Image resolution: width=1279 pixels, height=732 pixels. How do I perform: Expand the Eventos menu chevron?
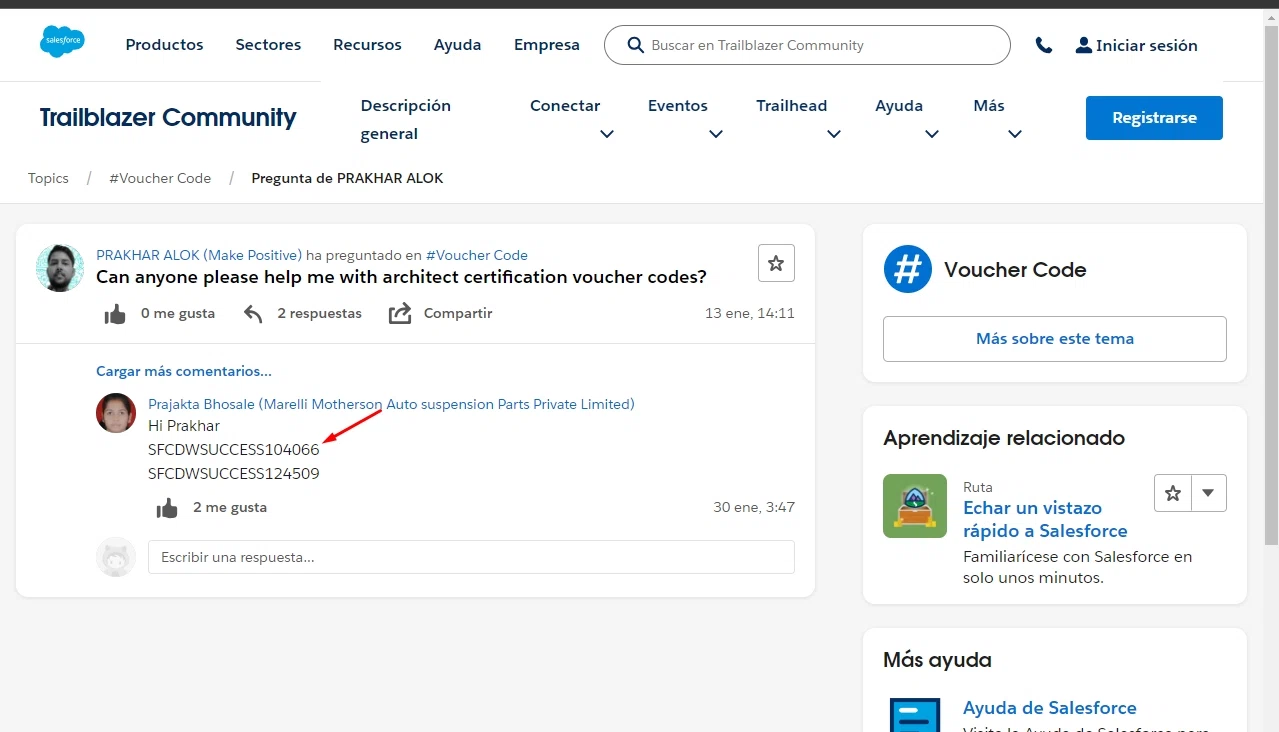[716, 134]
